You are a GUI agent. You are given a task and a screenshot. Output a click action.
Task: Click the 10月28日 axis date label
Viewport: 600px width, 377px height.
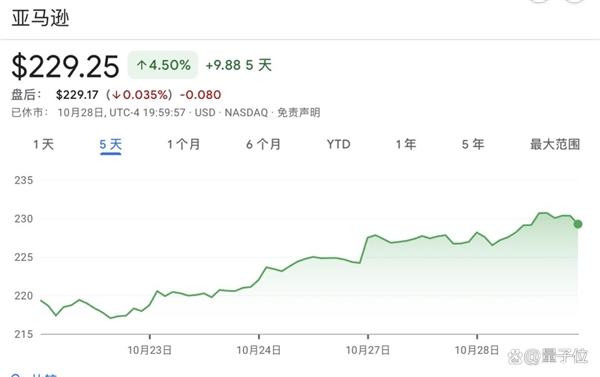tap(477, 350)
